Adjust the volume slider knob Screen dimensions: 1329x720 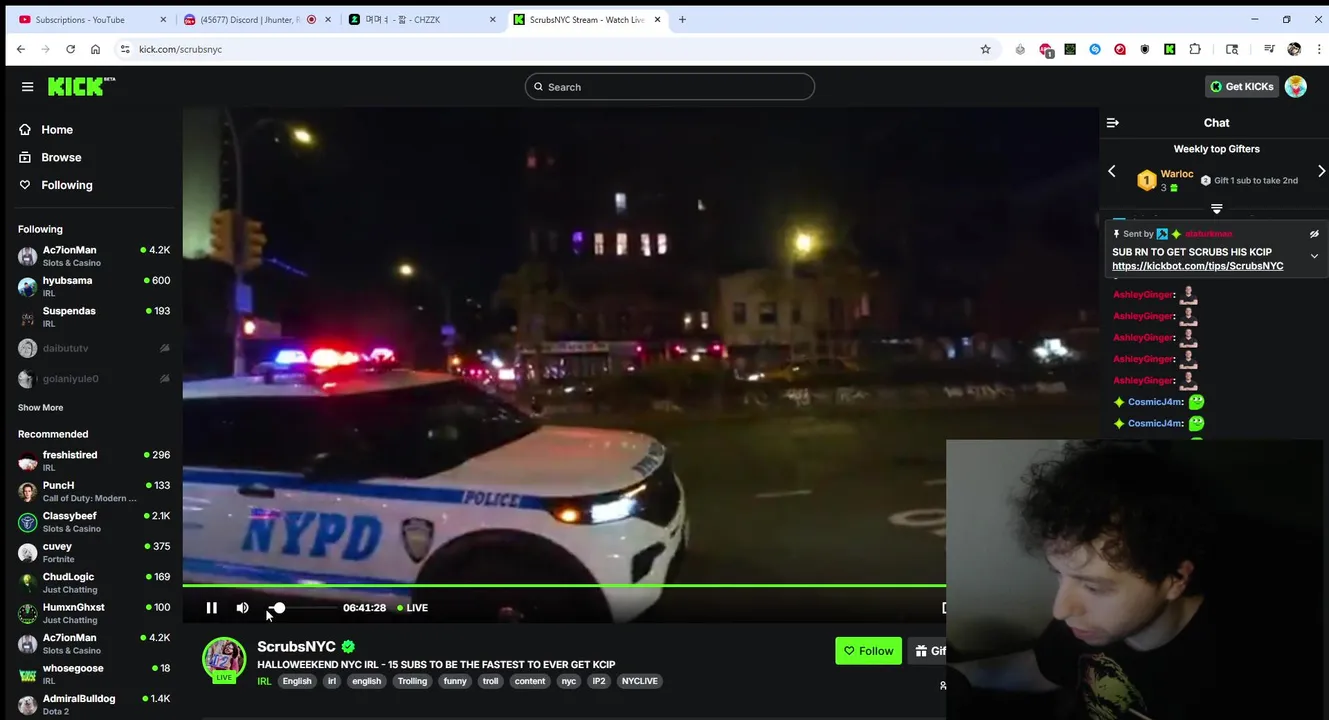point(279,608)
